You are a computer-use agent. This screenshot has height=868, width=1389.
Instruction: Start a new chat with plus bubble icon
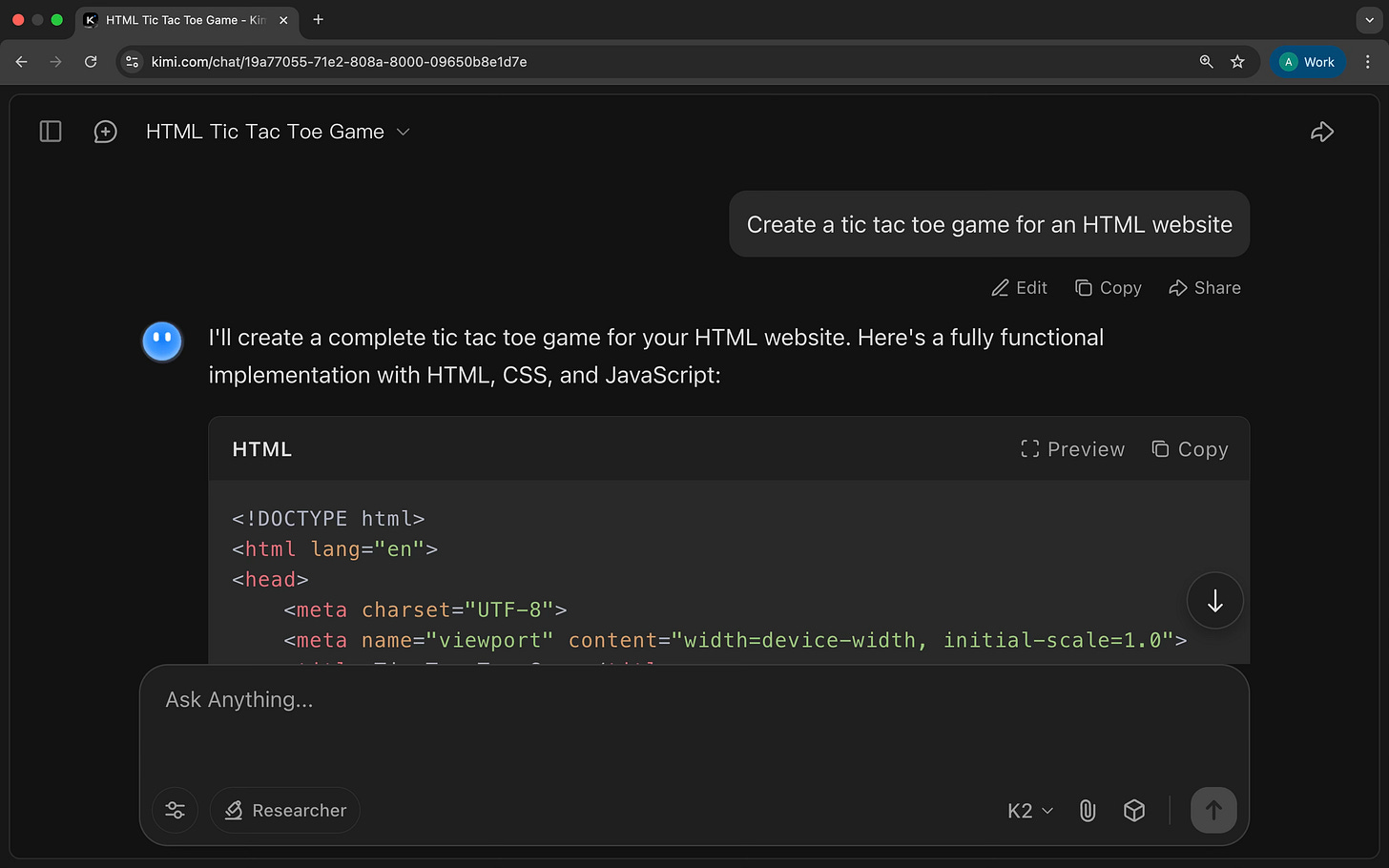(x=105, y=132)
